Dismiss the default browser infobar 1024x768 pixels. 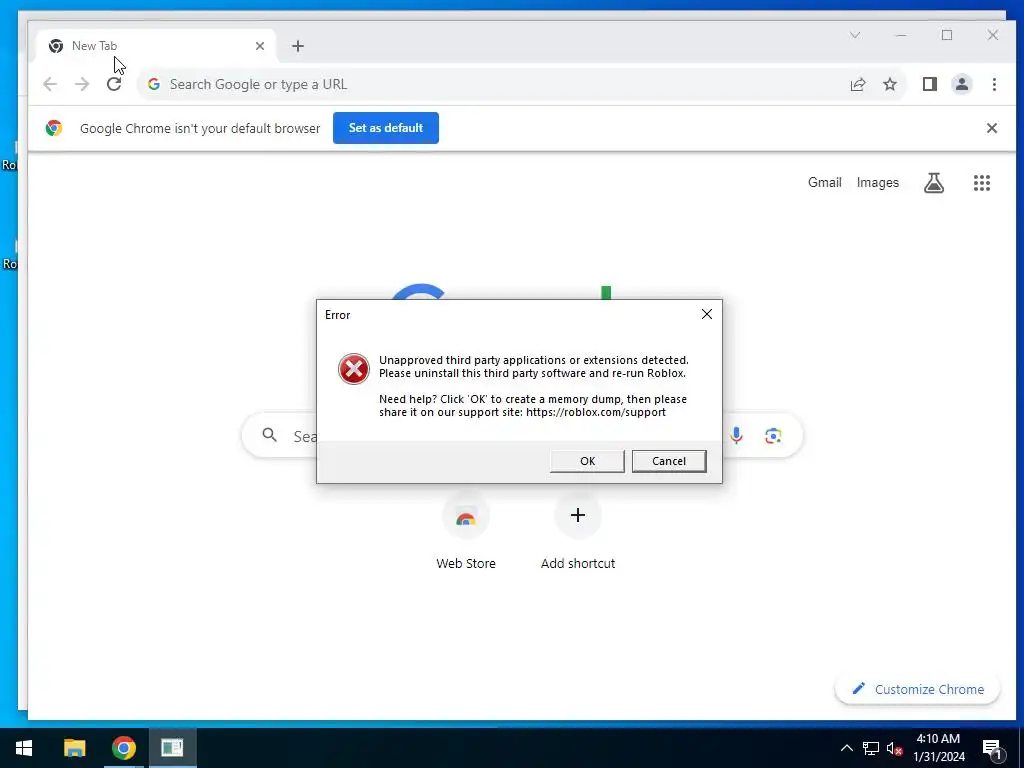pos(992,128)
